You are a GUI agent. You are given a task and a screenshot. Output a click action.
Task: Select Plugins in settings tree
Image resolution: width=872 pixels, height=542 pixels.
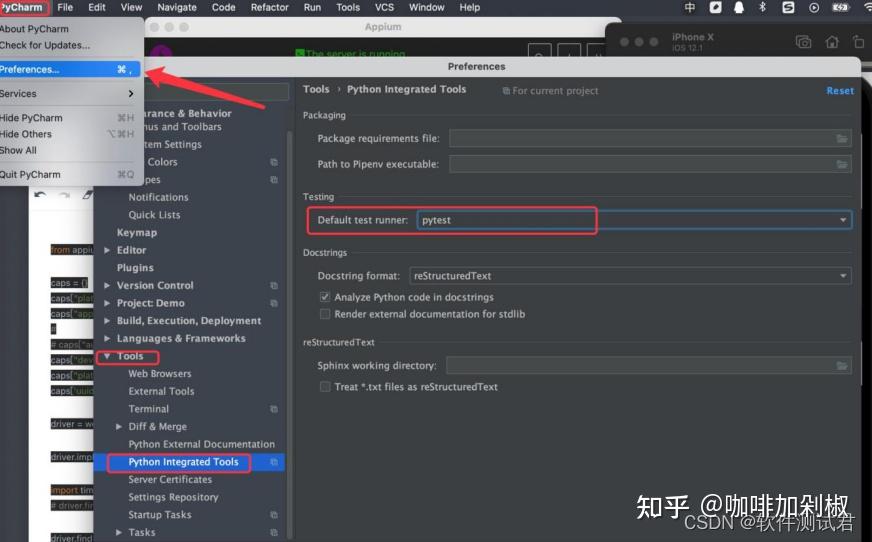(135, 267)
